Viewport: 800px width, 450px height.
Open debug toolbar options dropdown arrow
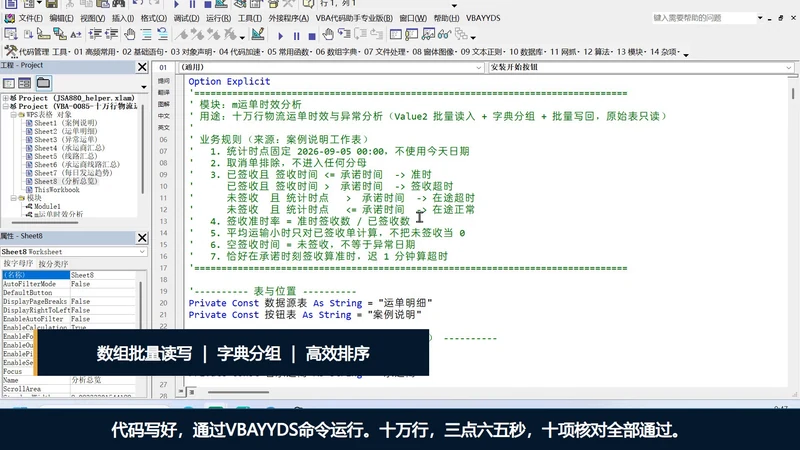pyautogui.click(x=473, y=37)
